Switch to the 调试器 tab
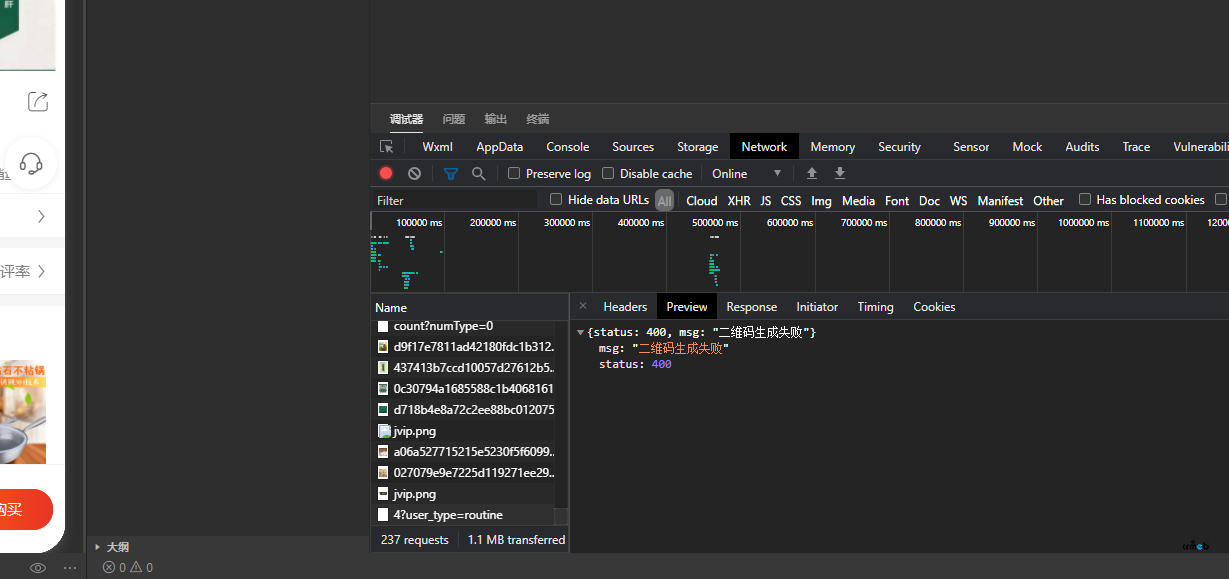 (x=407, y=119)
